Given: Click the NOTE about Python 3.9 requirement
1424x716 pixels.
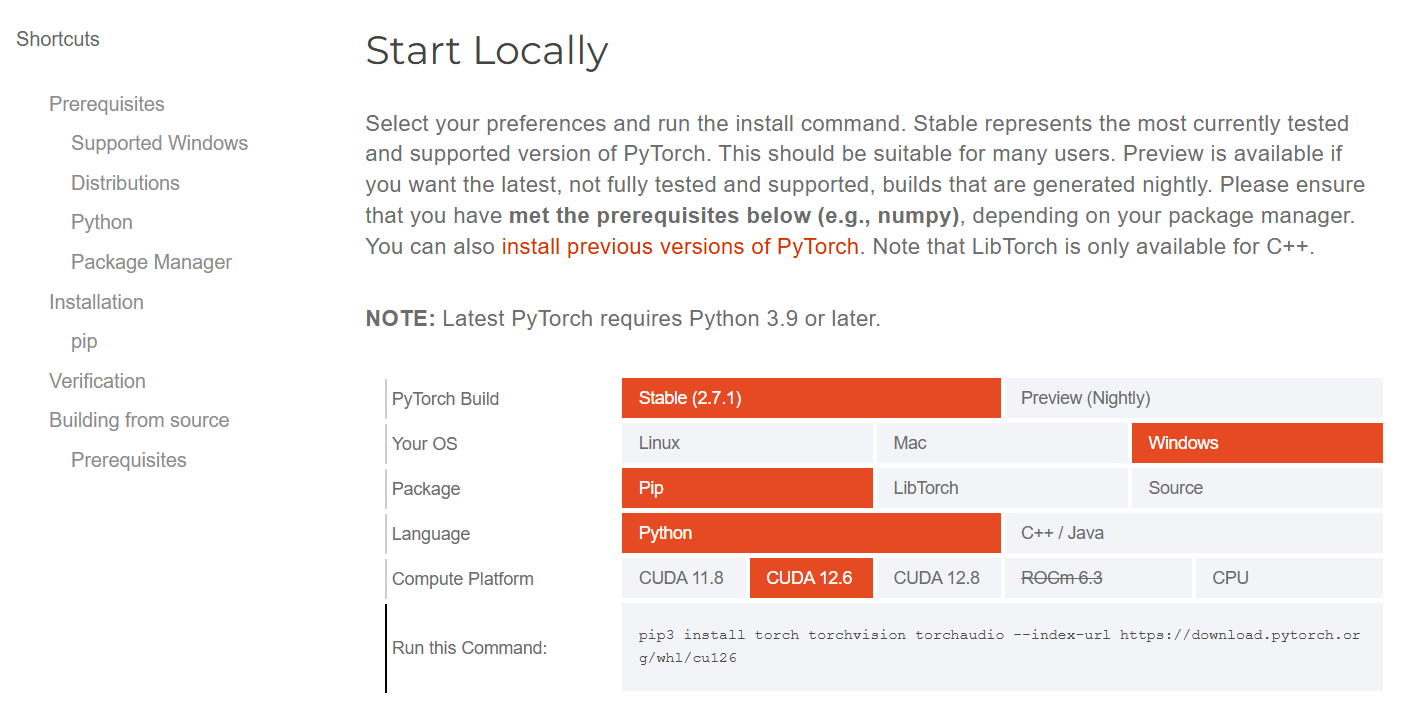Looking at the screenshot, I should [623, 319].
